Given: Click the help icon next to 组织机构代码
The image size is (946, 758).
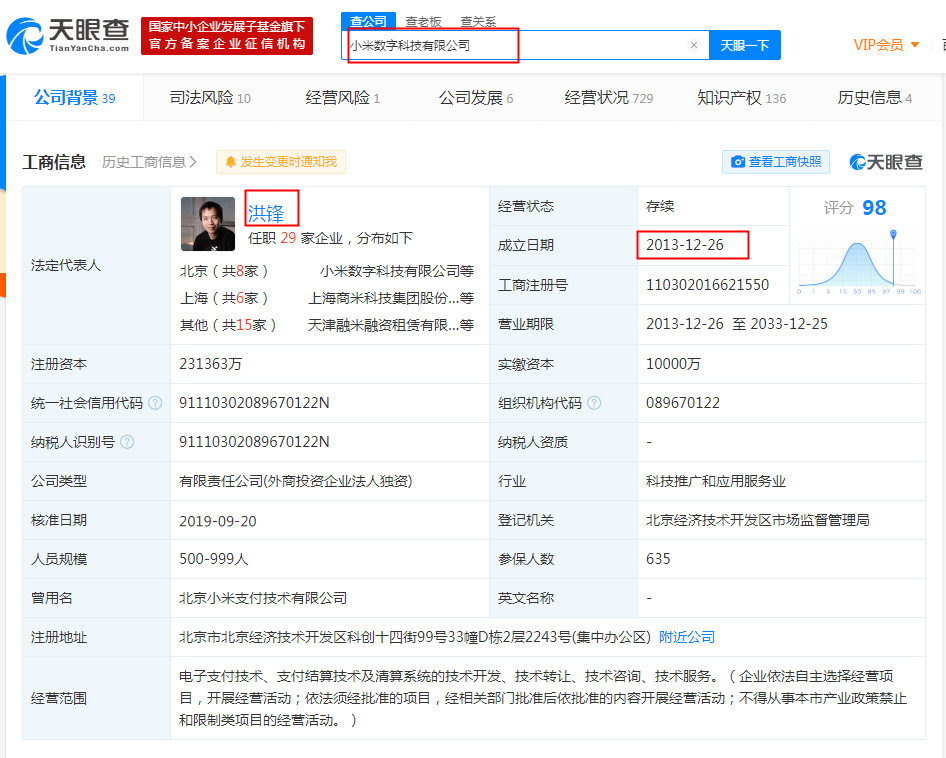Looking at the screenshot, I should click(594, 403).
